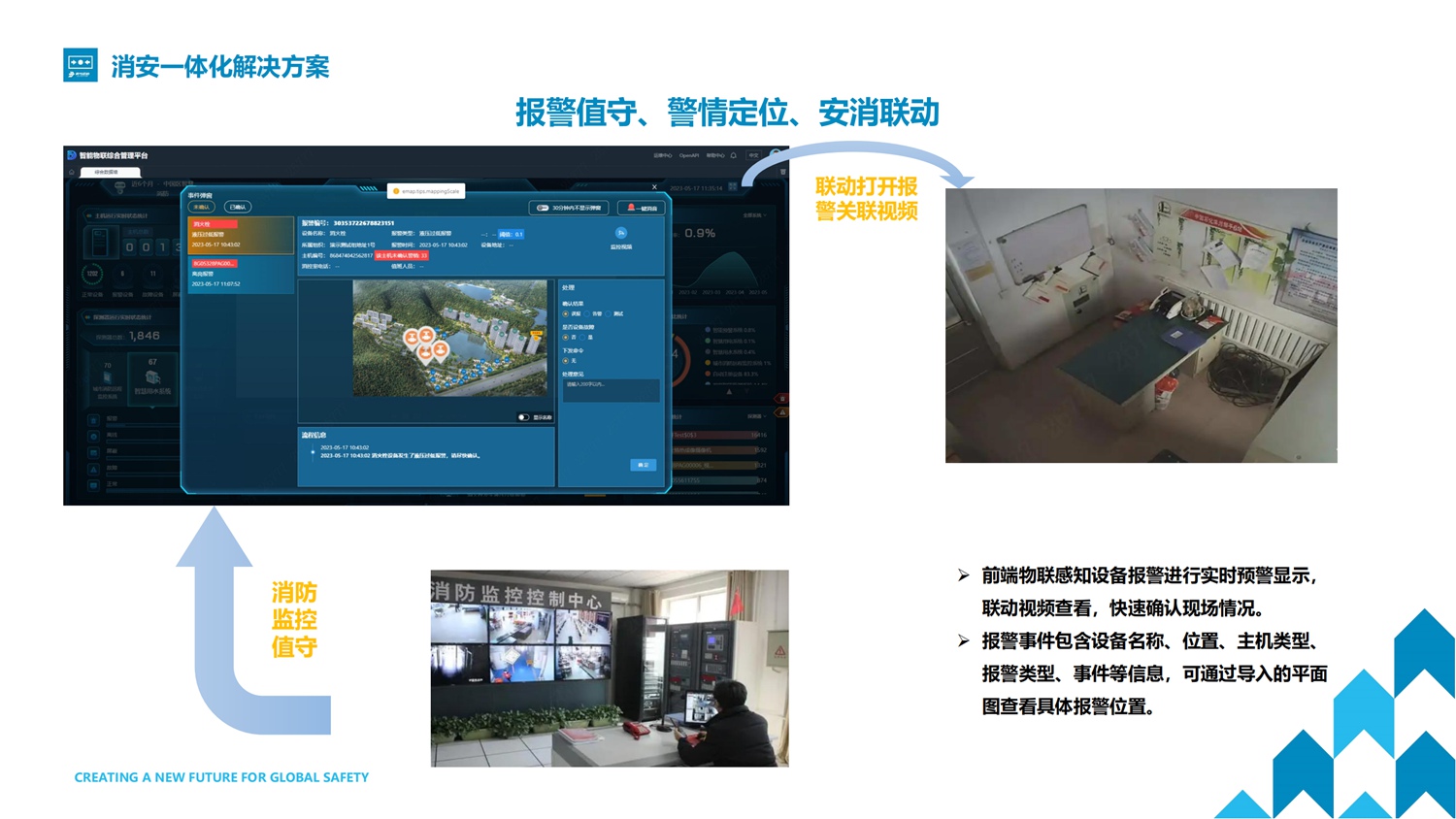Click the red alarm light 一键消音 icon
The width and height of the screenshot is (1456, 819).
tap(631, 208)
